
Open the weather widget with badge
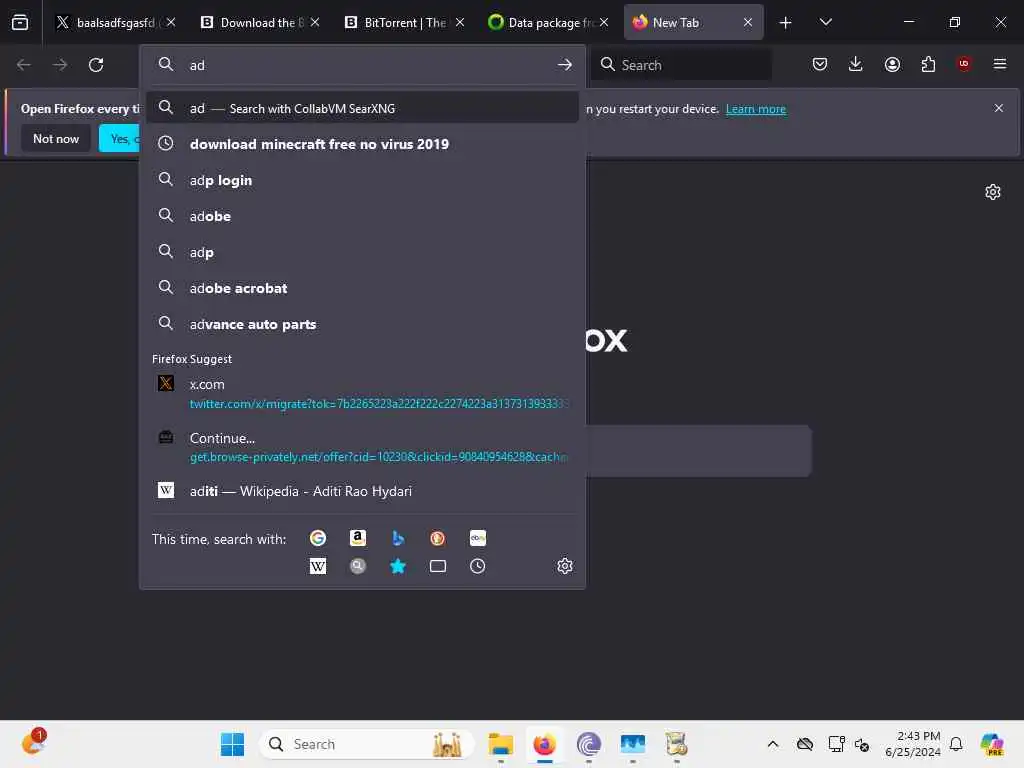pyautogui.click(x=34, y=742)
